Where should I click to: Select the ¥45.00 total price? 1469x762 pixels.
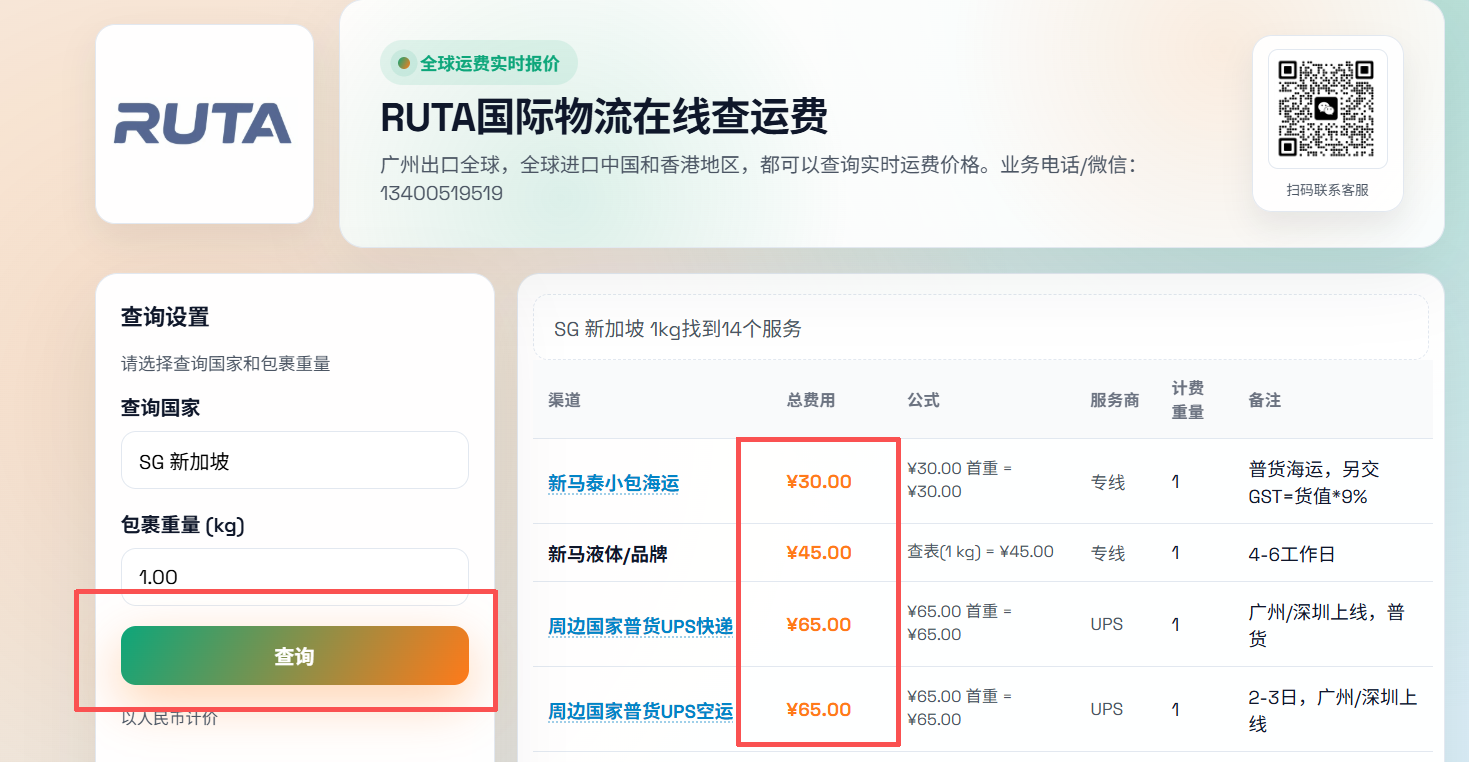pyautogui.click(x=818, y=553)
